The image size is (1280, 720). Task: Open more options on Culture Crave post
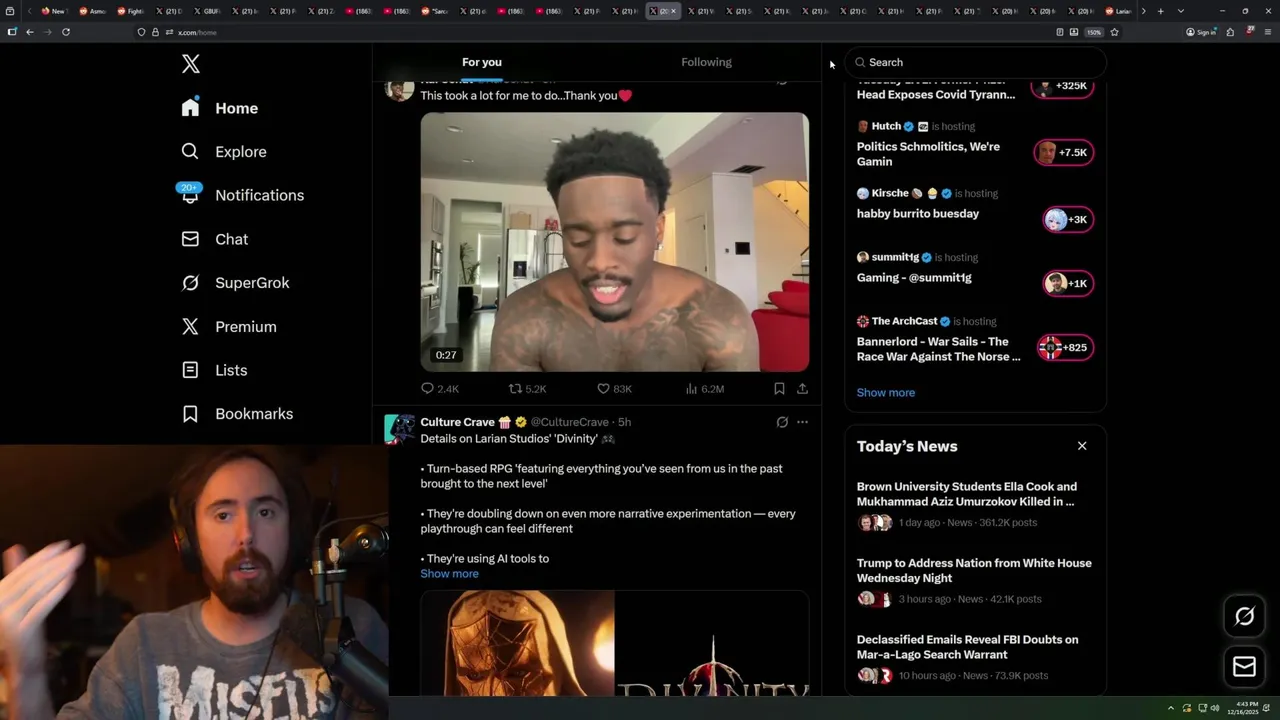pos(802,422)
